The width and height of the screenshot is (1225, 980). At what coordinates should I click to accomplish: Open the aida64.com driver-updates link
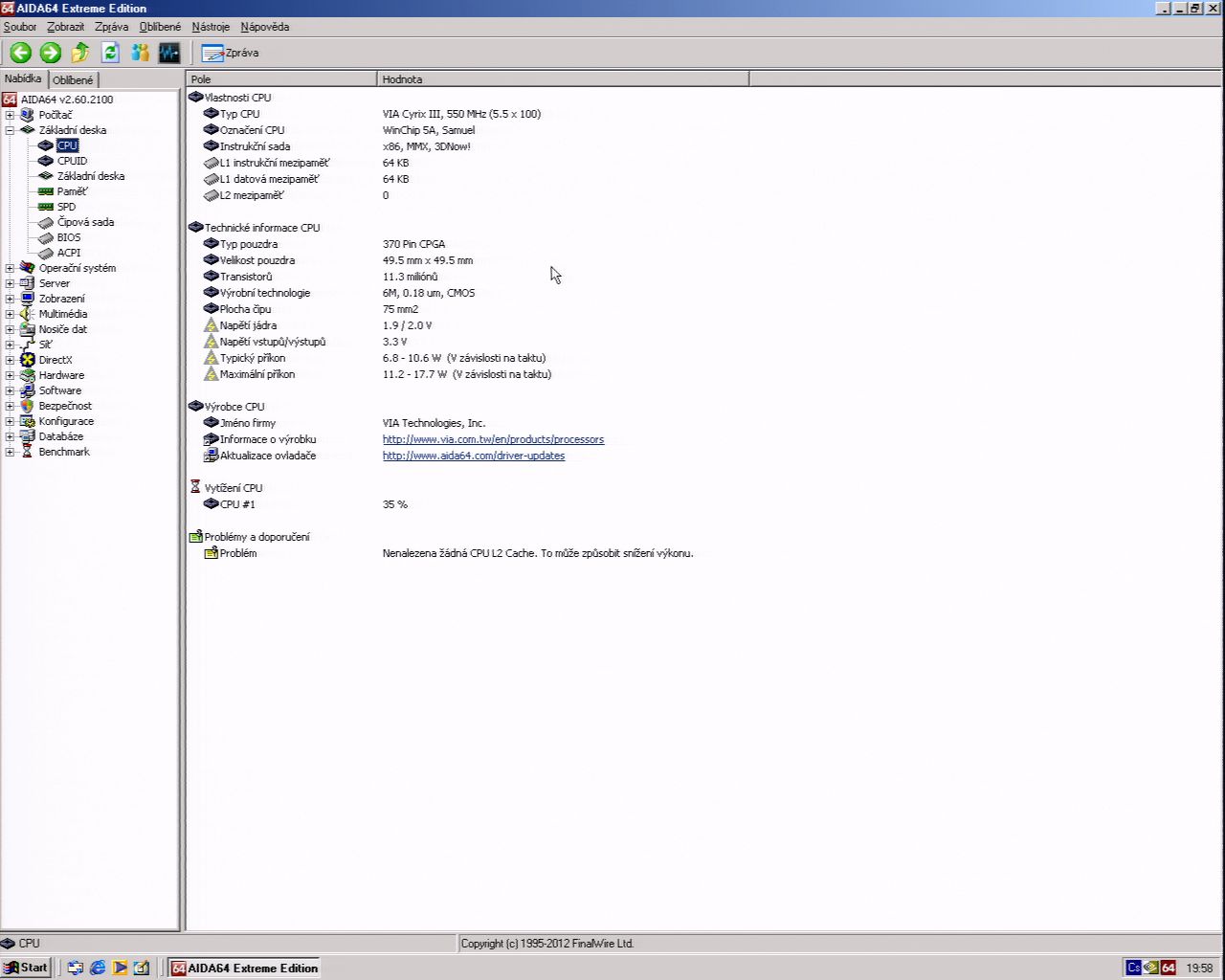(474, 456)
